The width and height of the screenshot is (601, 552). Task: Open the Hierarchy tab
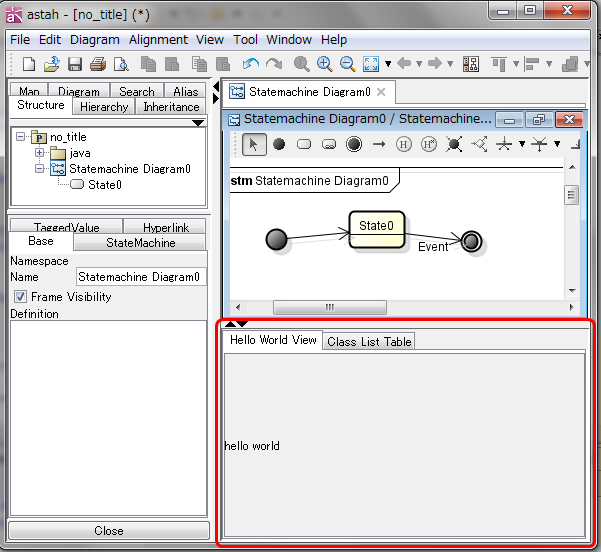coord(104,107)
